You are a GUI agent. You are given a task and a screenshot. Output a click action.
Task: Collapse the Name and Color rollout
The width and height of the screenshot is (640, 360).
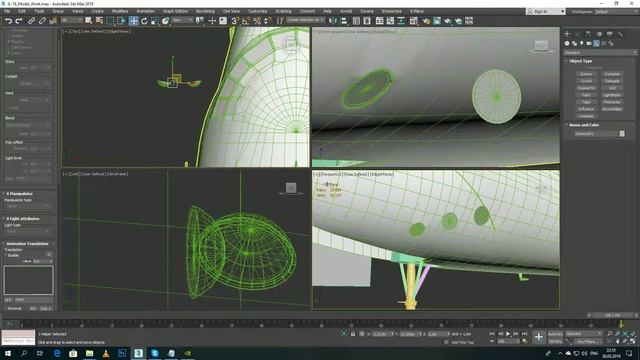click(x=584, y=125)
